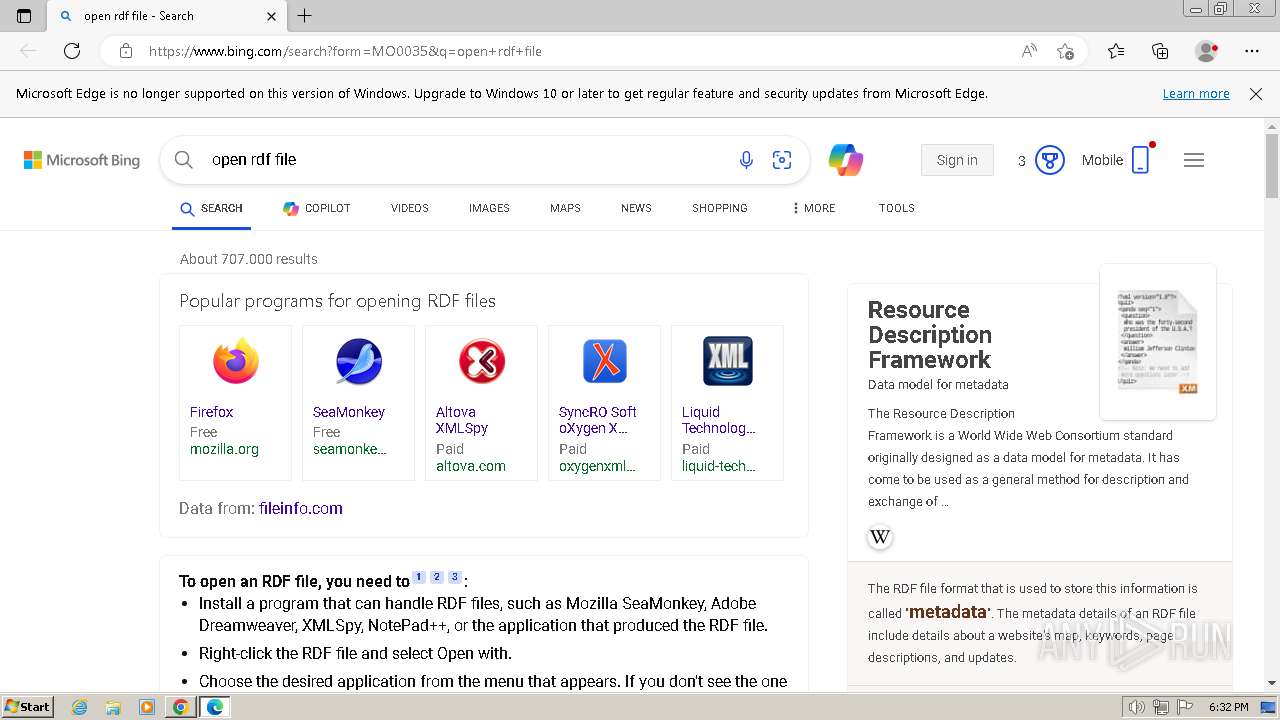
Task: Open the Firefox link
Action: coord(212,412)
